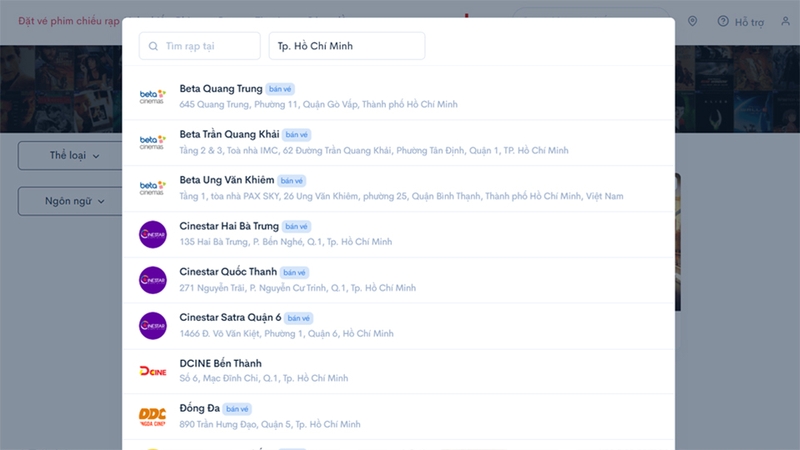Click the Cinestar Hai Bà Trưng purple logo

(153, 234)
